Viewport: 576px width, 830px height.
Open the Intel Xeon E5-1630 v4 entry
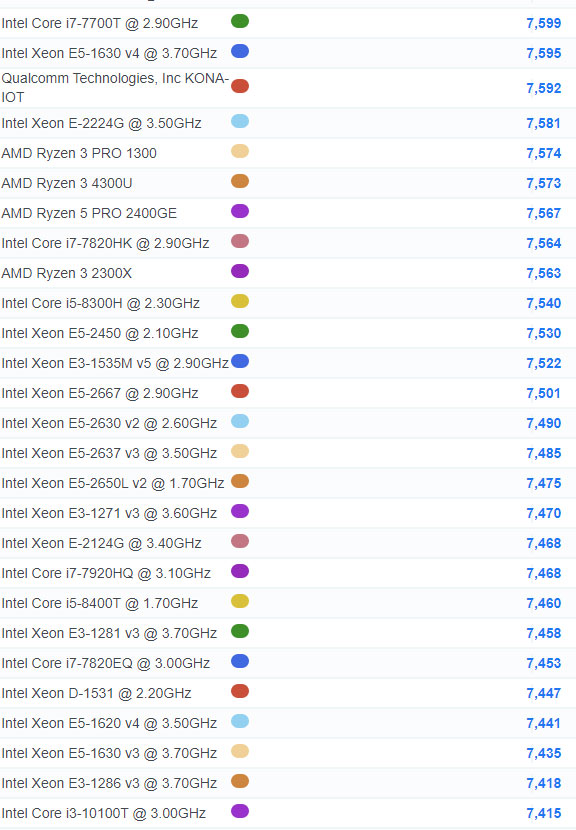pyautogui.click(x=109, y=53)
